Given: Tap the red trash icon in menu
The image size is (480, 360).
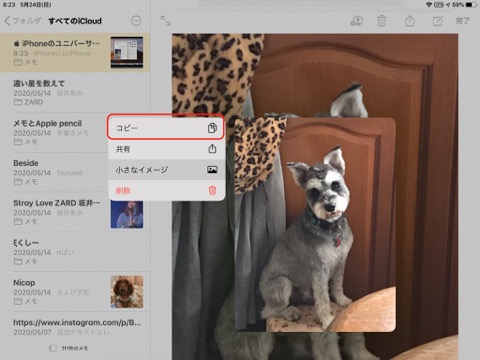Looking at the screenshot, I should [x=212, y=190].
